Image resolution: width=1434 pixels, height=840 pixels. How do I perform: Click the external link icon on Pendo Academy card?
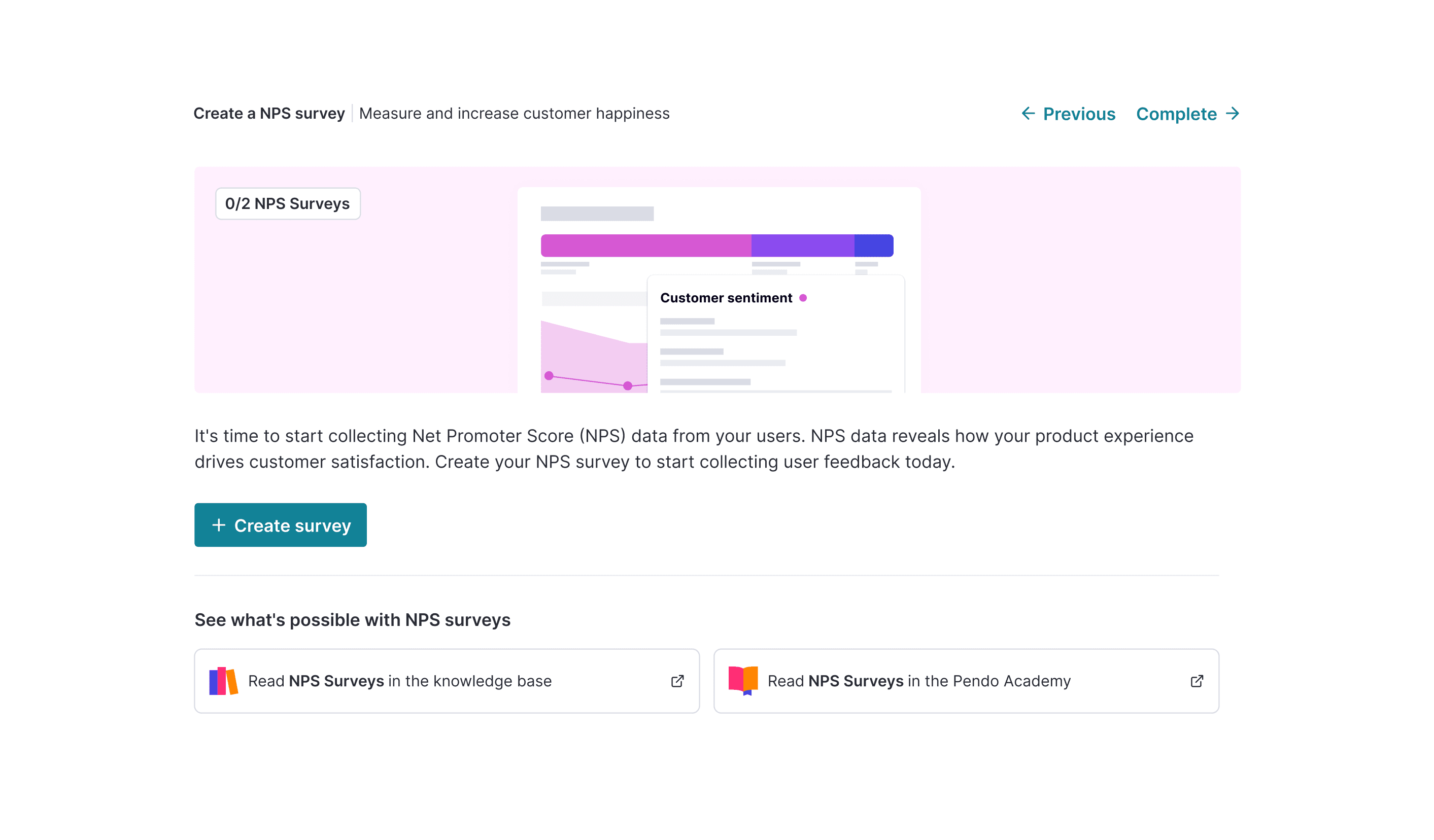click(x=1197, y=681)
